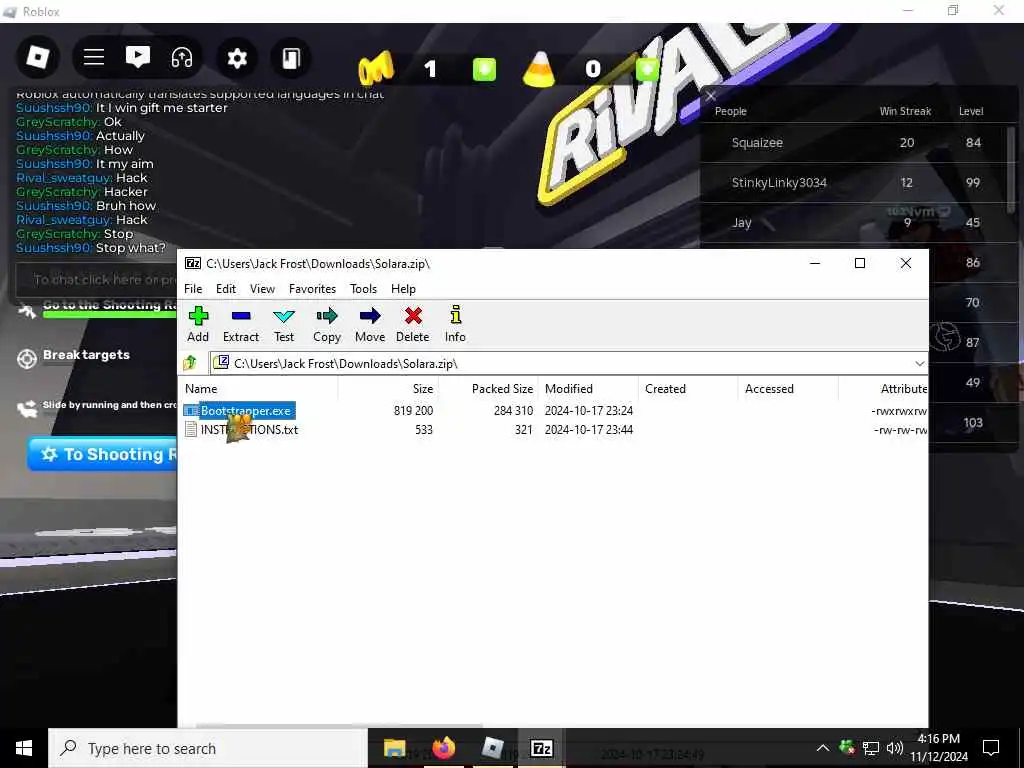Screen dimensions: 1024x768
Task: Select the Copy toolbar button
Action: (x=327, y=324)
